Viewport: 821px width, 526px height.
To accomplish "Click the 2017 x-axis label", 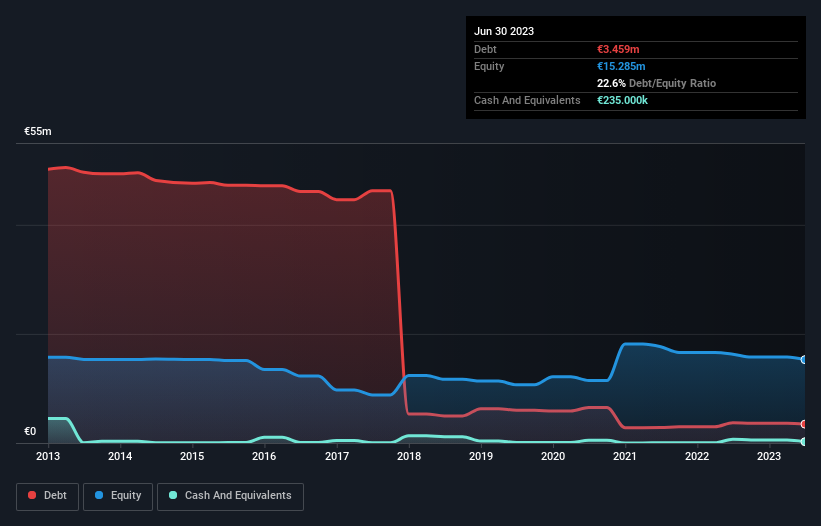I will click(x=337, y=456).
